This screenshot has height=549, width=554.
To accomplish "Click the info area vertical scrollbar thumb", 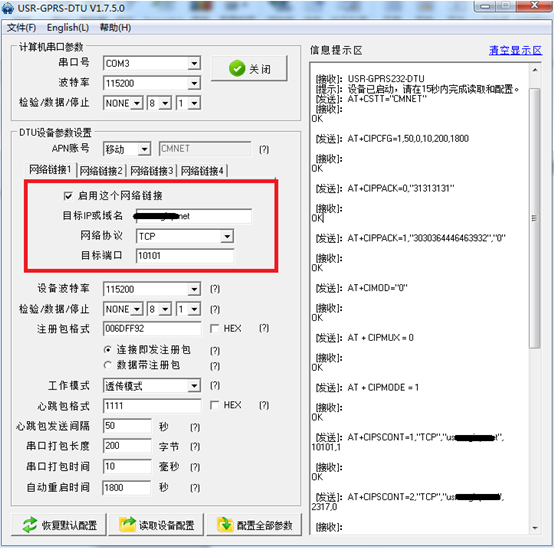I will (x=535, y=218).
